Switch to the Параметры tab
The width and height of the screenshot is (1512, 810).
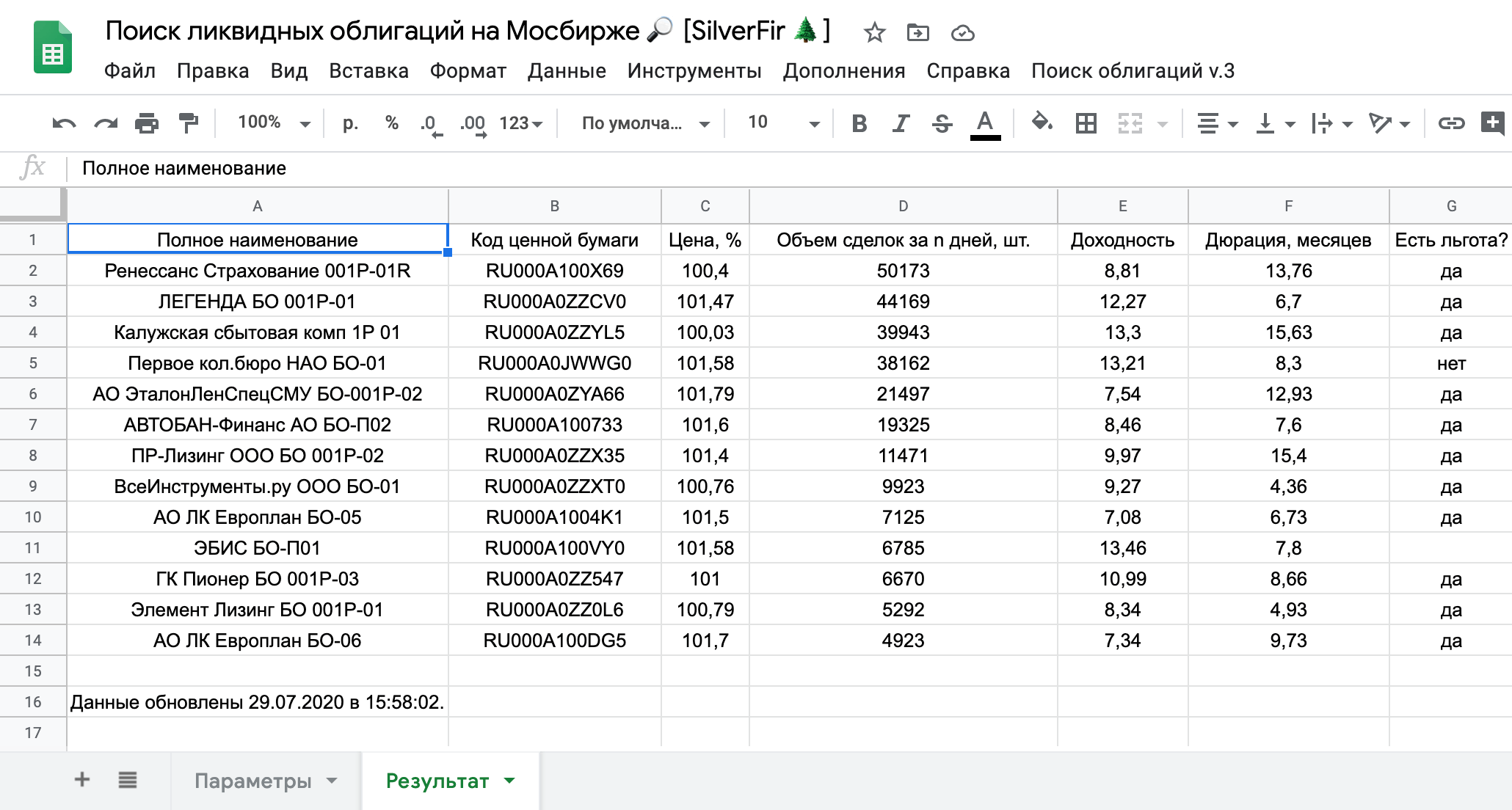pyautogui.click(x=252, y=781)
